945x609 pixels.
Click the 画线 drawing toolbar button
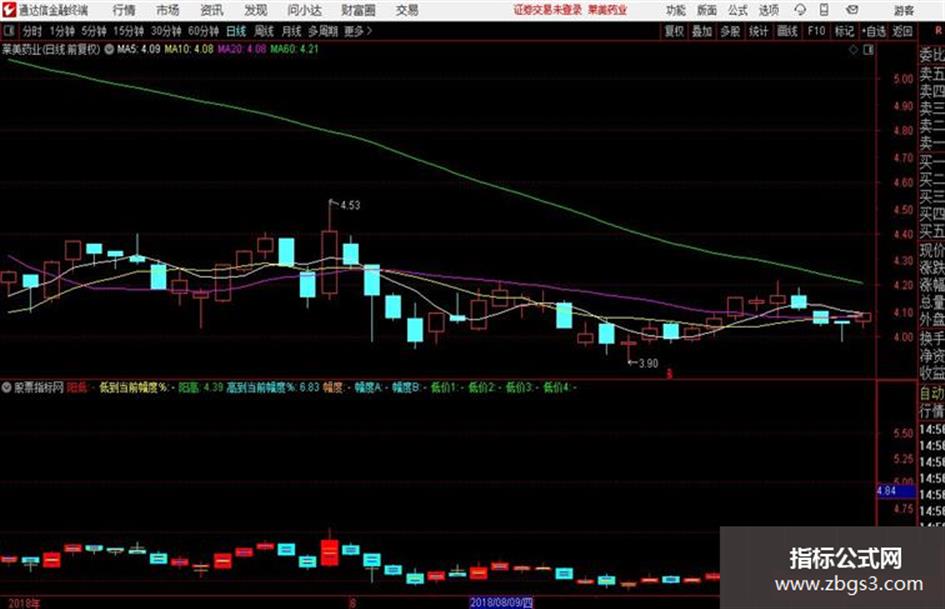pyautogui.click(x=787, y=31)
